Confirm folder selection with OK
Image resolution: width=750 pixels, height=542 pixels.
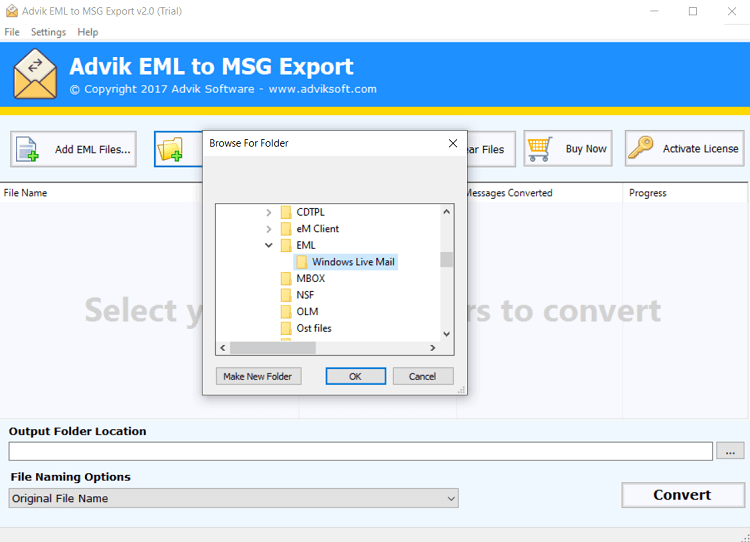[x=355, y=376]
